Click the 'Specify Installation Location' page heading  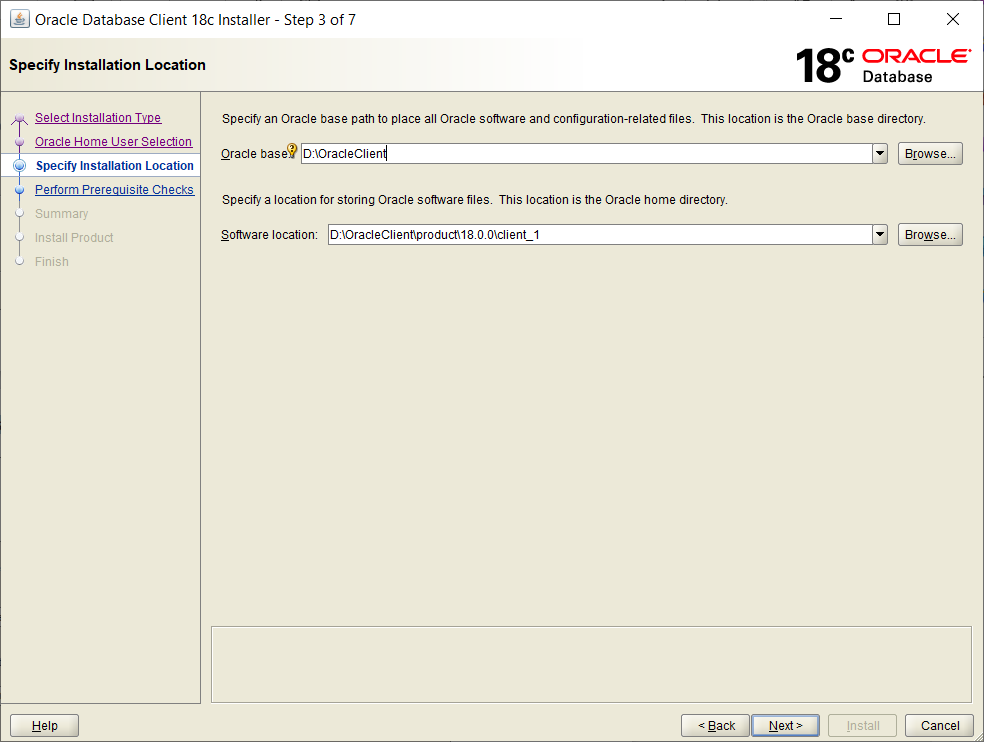[107, 65]
